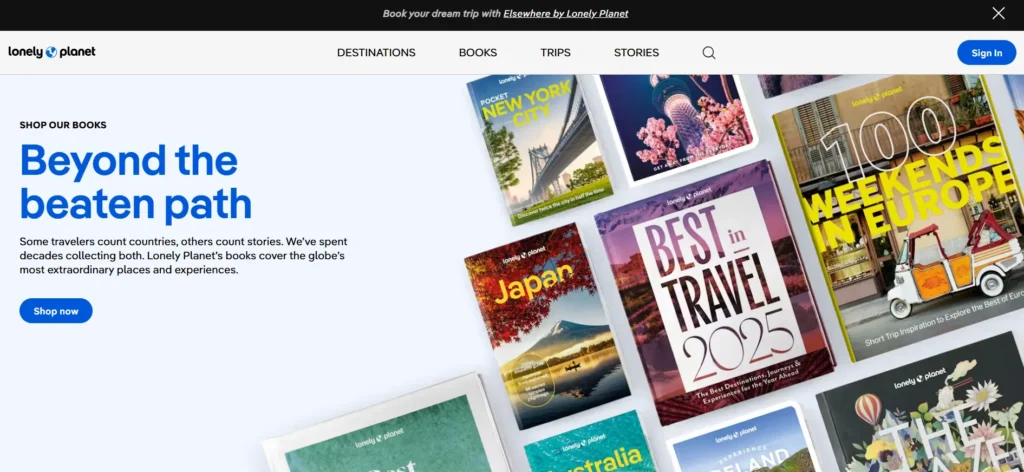The image size is (1024, 472).
Task: Follow the Elsewhere by Lonely Planet link
Action: pyautogui.click(x=566, y=14)
